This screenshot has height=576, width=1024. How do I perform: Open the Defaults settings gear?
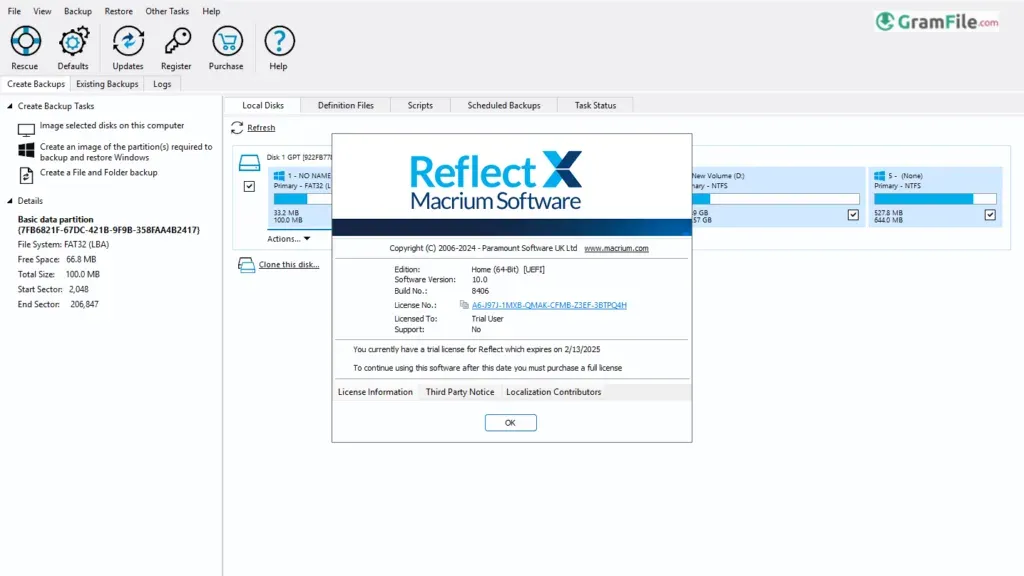pyautogui.click(x=73, y=41)
